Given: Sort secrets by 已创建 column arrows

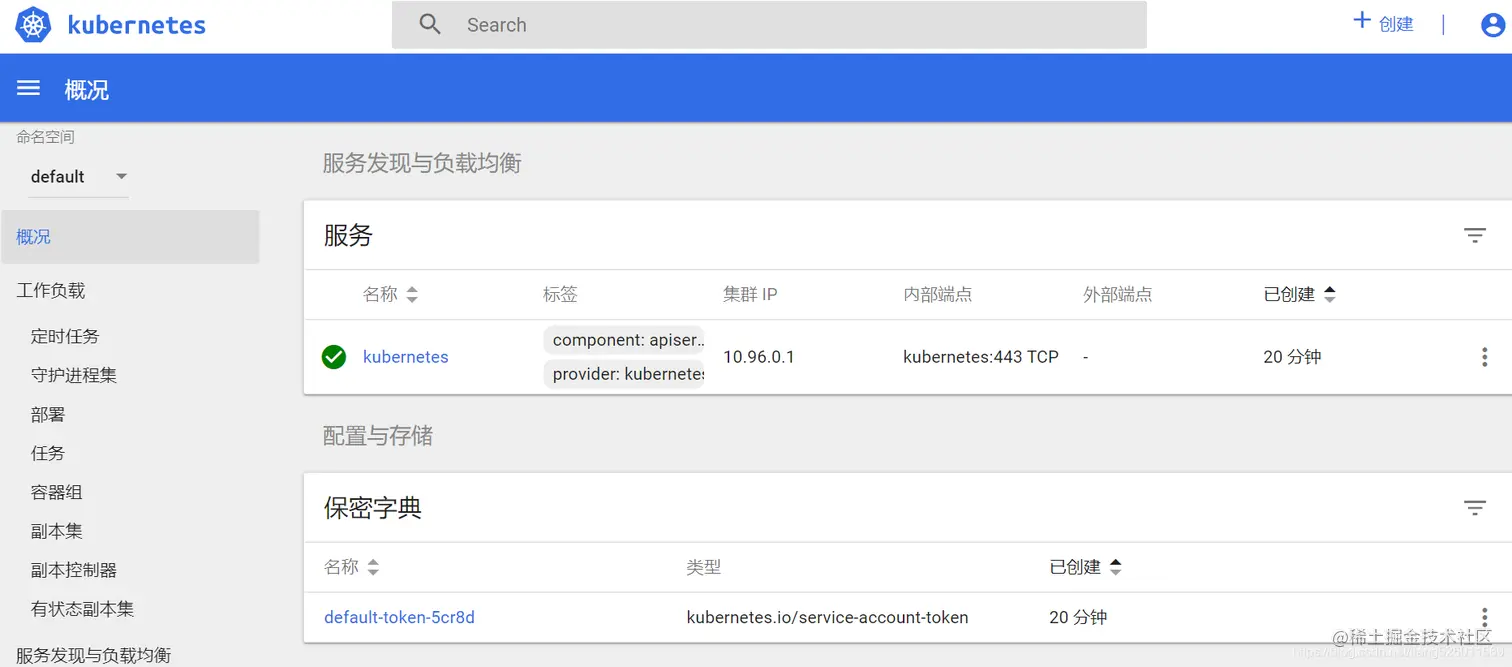Looking at the screenshot, I should (1115, 567).
